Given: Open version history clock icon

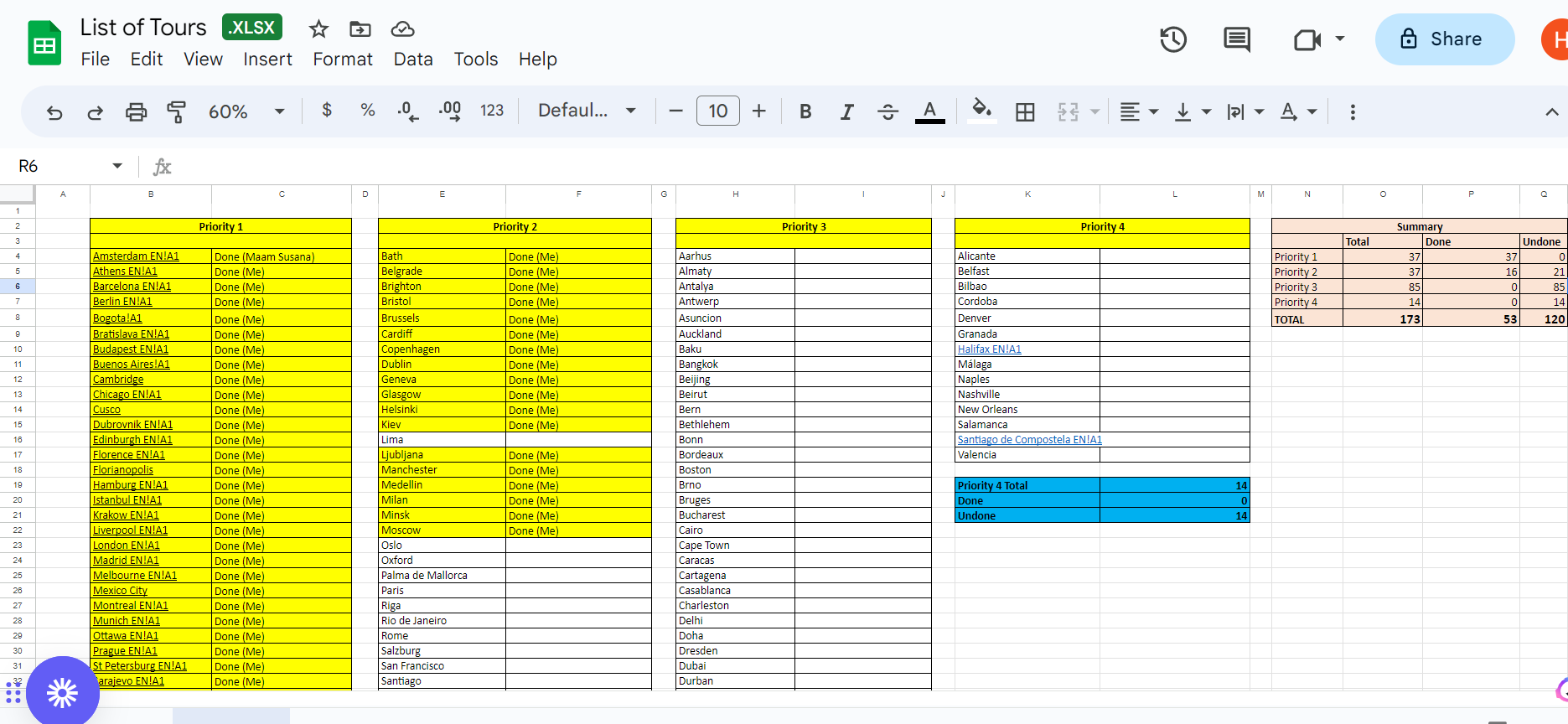Looking at the screenshot, I should (1173, 39).
